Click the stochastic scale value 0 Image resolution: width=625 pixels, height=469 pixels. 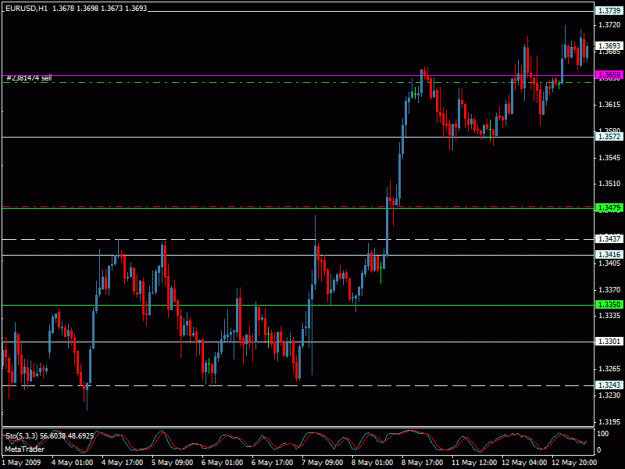599,451
